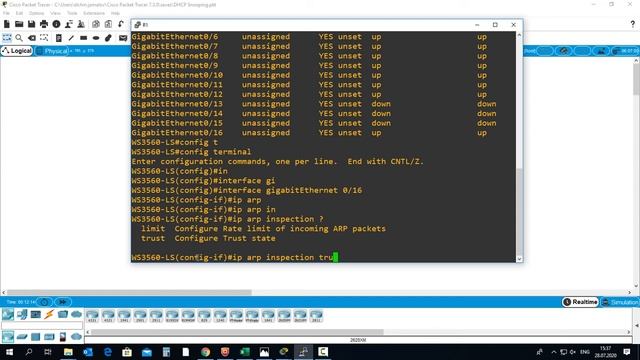Switch to Simulation mode

620,302
